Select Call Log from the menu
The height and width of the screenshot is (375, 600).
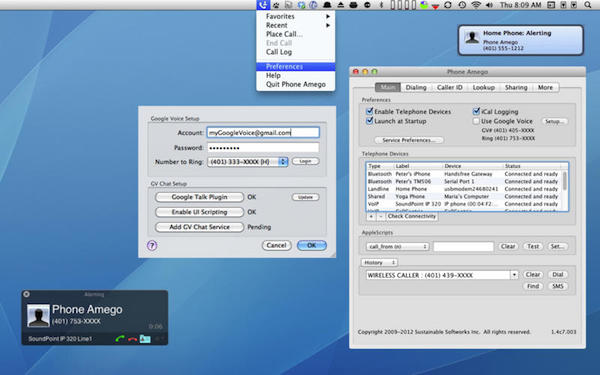coord(279,52)
